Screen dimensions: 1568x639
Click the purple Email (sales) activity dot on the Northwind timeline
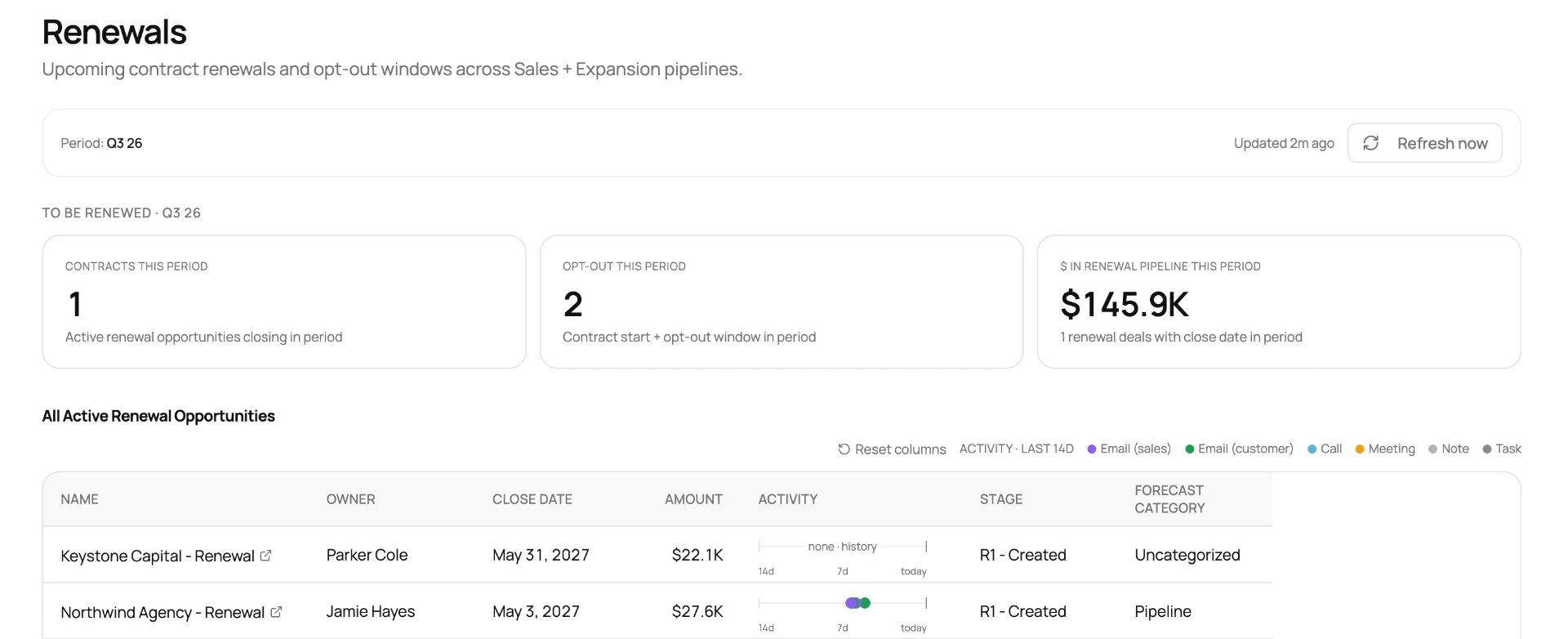[852, 603]
